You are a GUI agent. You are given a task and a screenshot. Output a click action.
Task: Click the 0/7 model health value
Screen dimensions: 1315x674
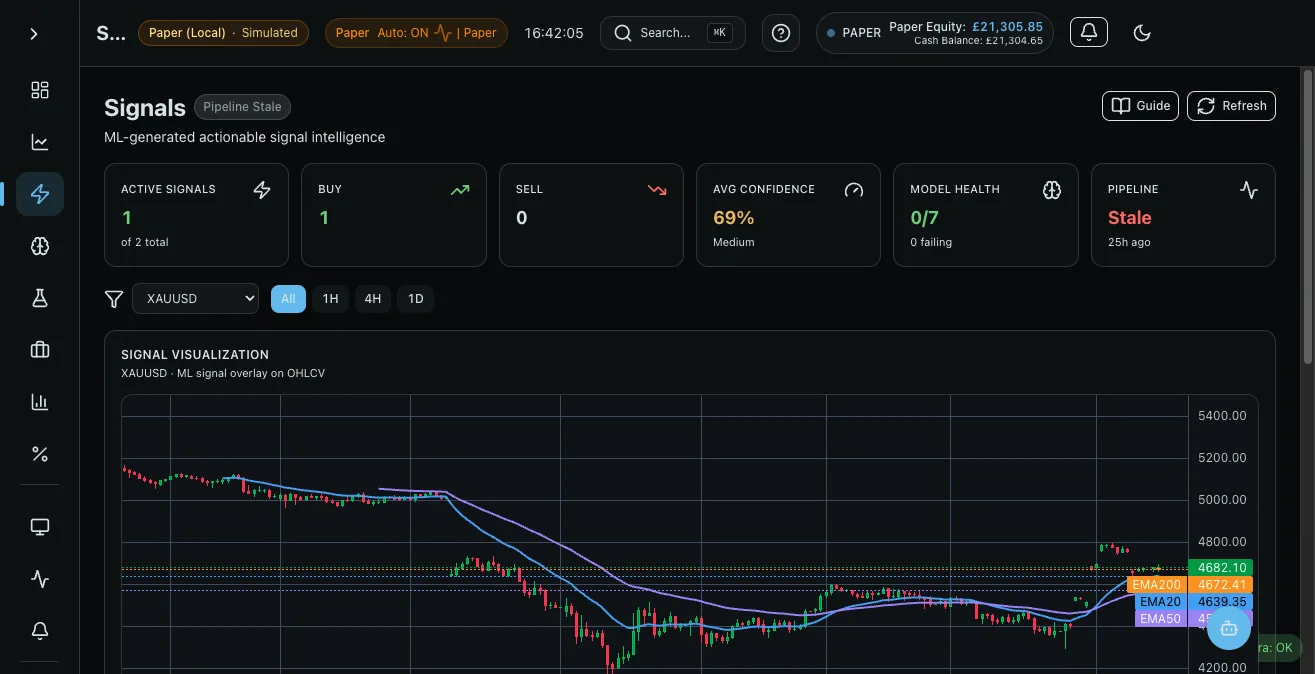(924, 218)
